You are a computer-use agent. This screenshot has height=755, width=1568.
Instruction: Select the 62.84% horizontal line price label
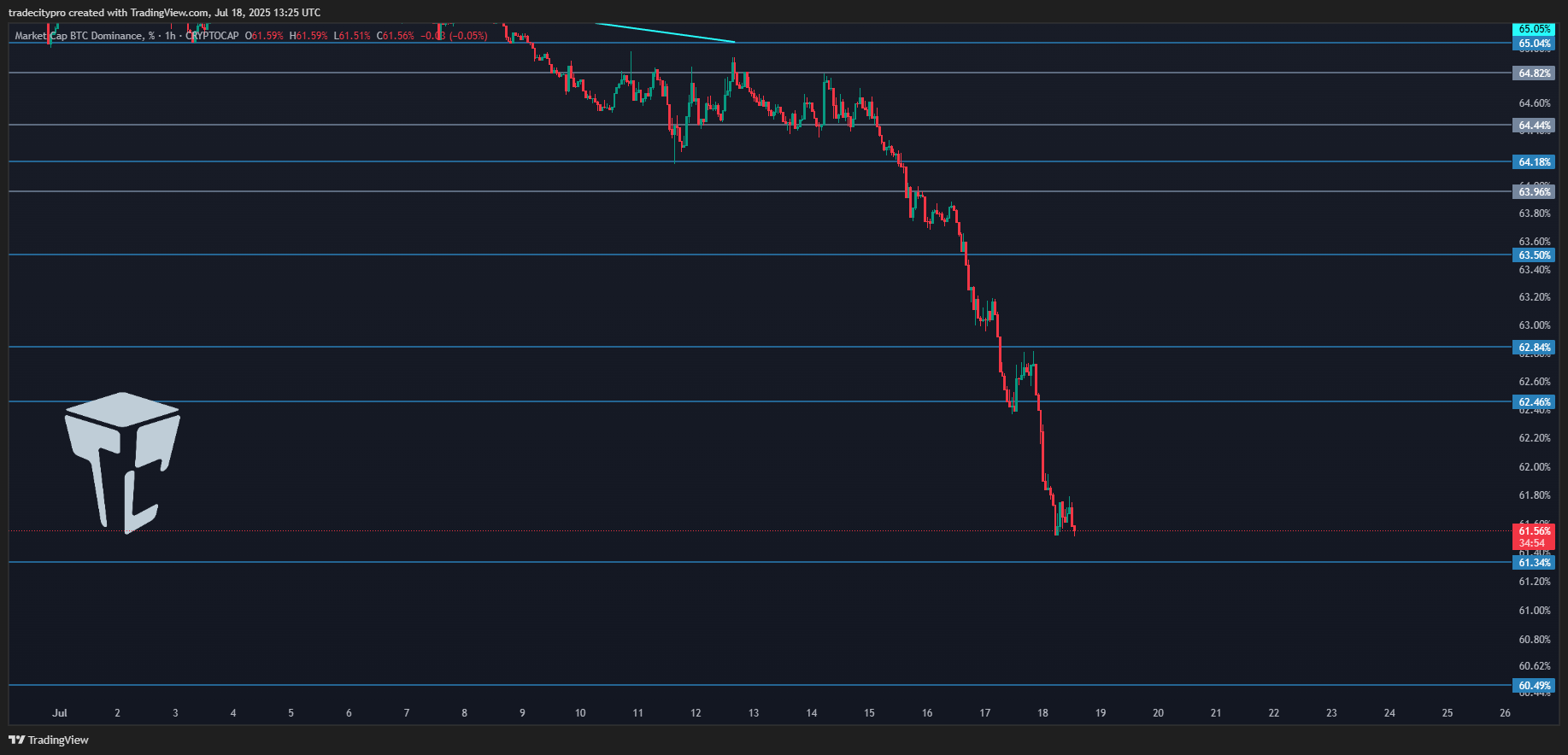[1534, 348]
